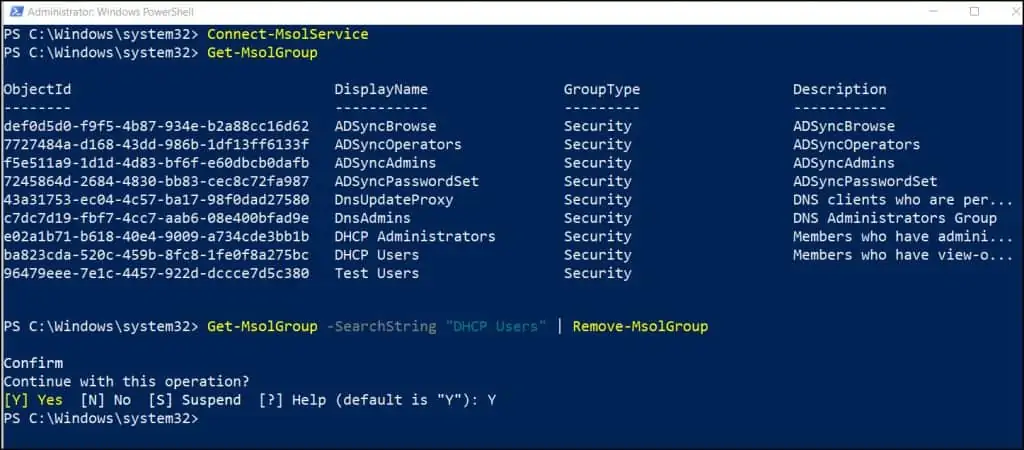Image resolution: width=1024 pixels, height=450 pixels.
Task: Click DnsUpdateProxy display name
Action: coord(394,199)
